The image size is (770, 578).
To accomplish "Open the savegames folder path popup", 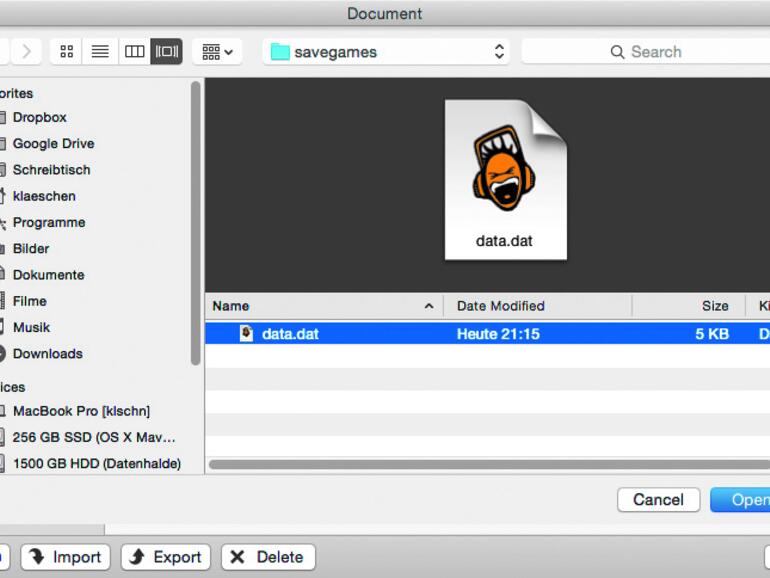I will click(x=386, y=52).
